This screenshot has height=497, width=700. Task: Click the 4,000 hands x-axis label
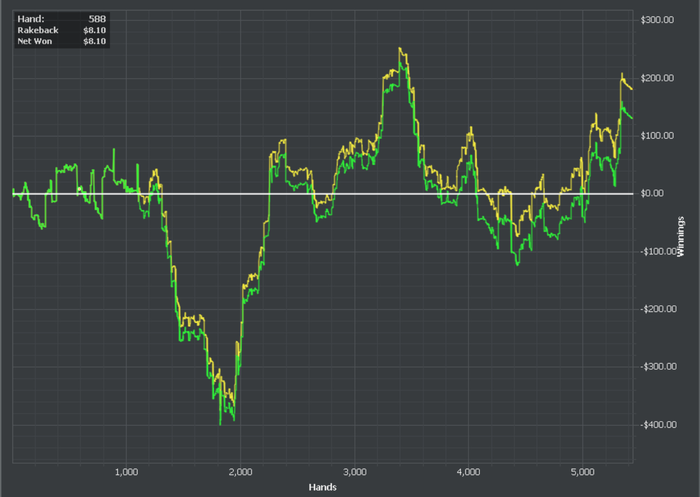[469, 472]
